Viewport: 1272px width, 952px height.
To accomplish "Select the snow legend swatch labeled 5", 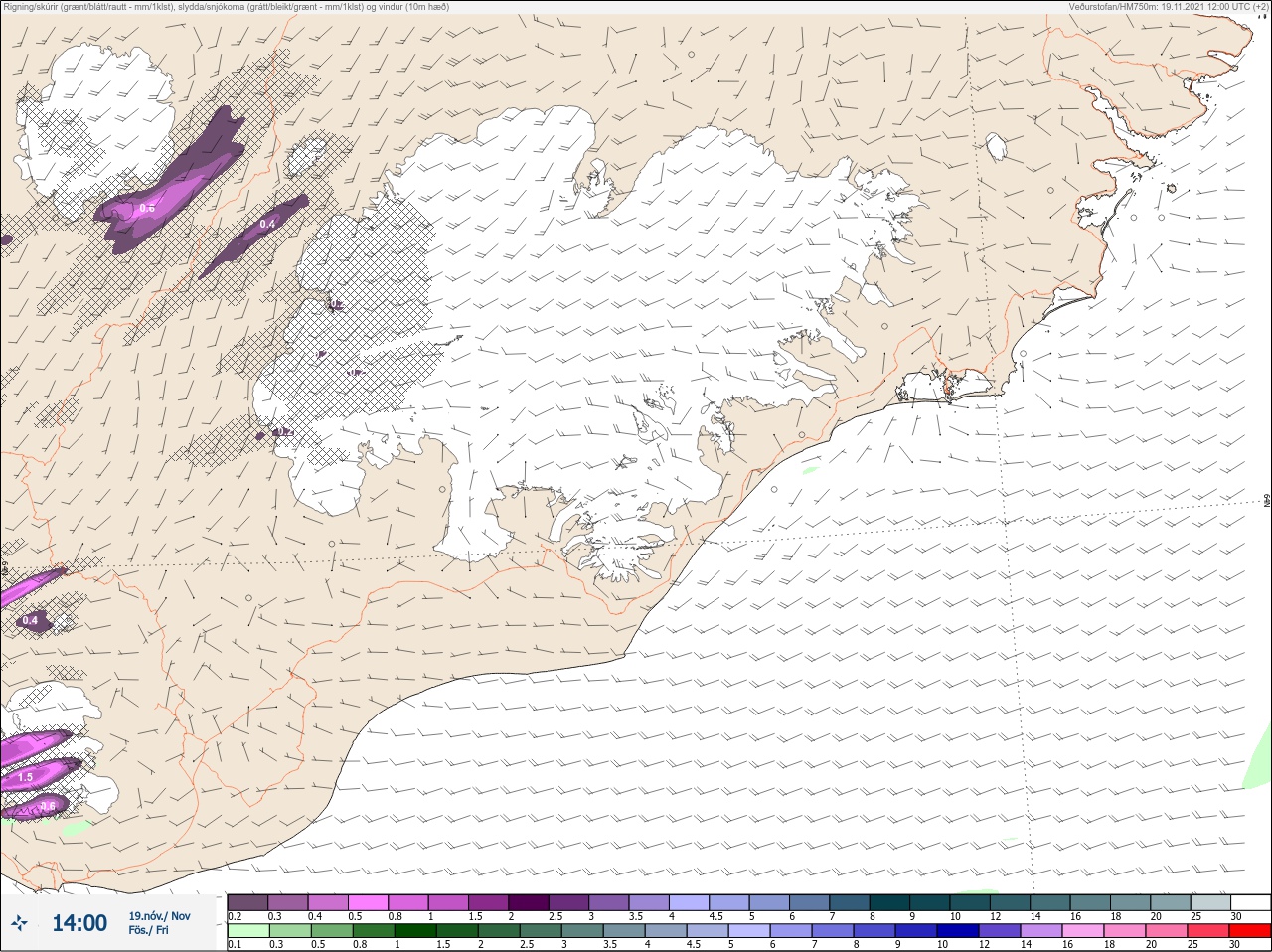I will click(770, 901).
